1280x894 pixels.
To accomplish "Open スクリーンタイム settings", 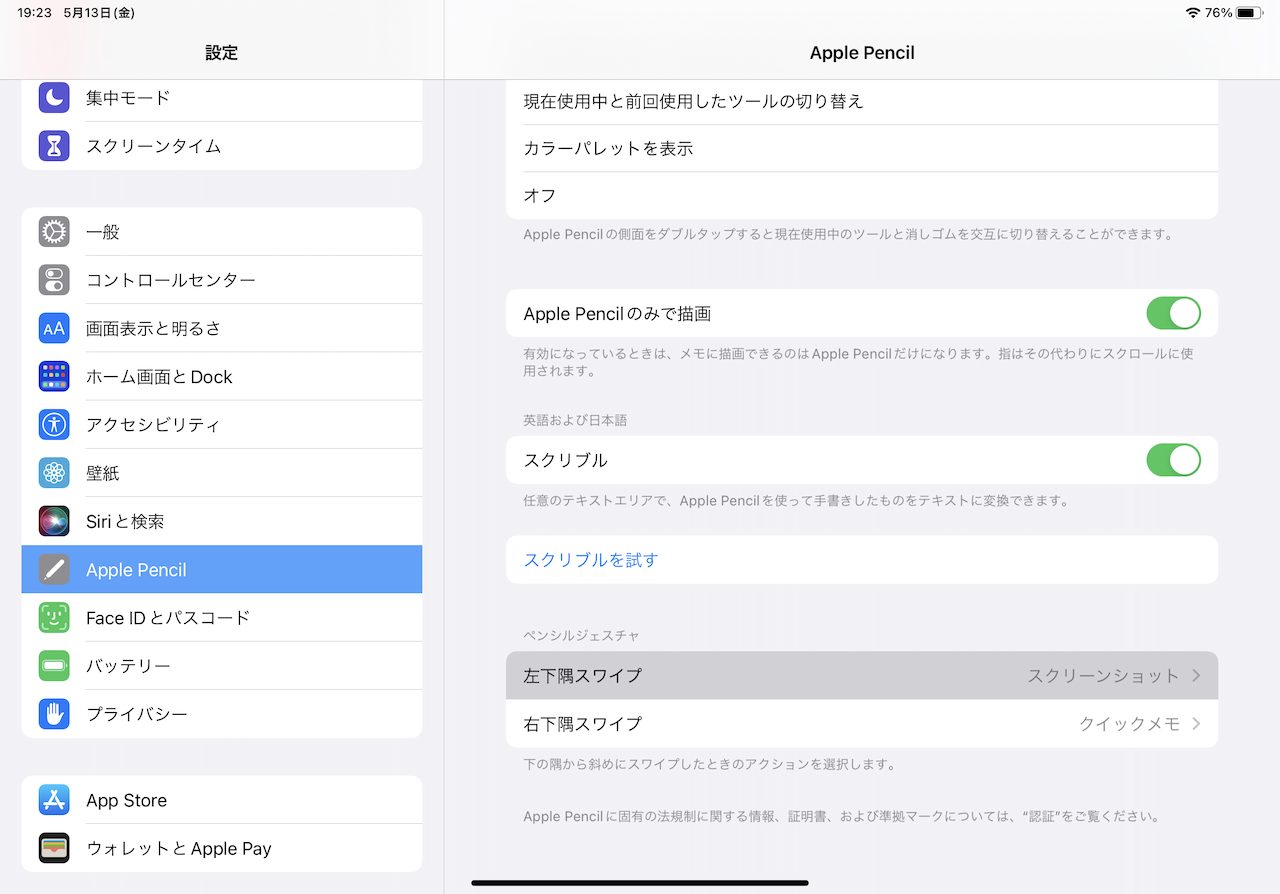I will (222, 146).
